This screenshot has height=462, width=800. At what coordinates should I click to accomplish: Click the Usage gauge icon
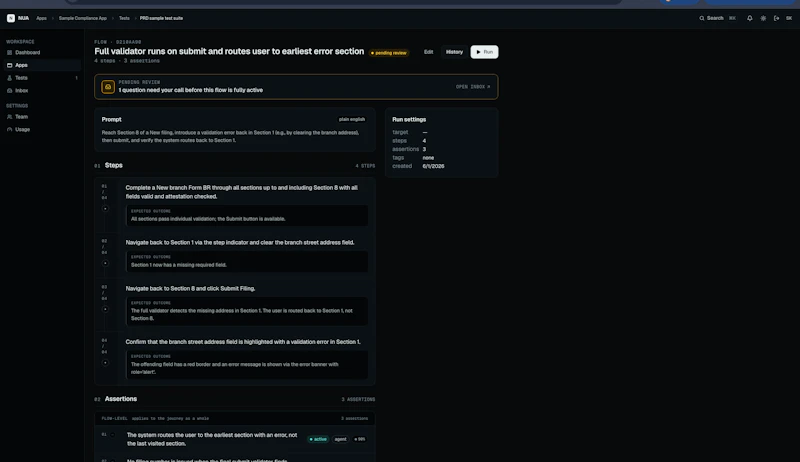click(9, 130)
